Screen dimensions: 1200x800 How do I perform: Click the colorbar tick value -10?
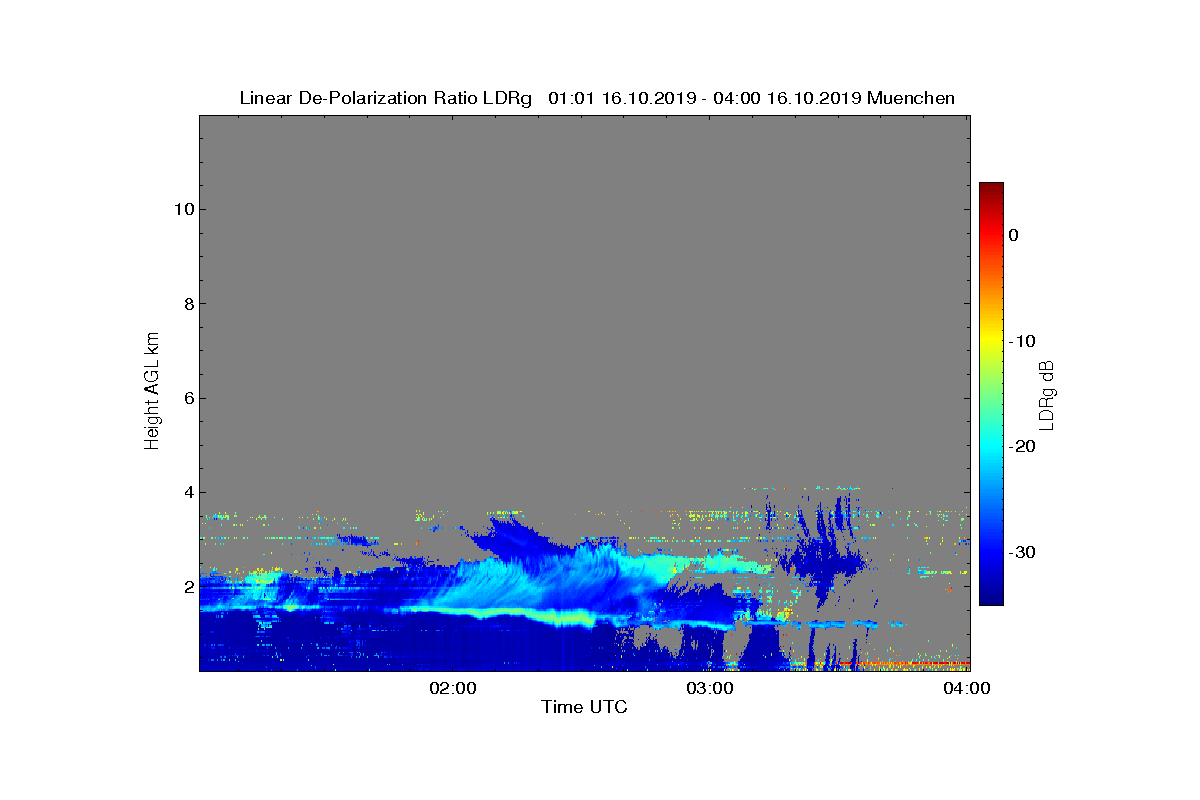pos(1021,341)
